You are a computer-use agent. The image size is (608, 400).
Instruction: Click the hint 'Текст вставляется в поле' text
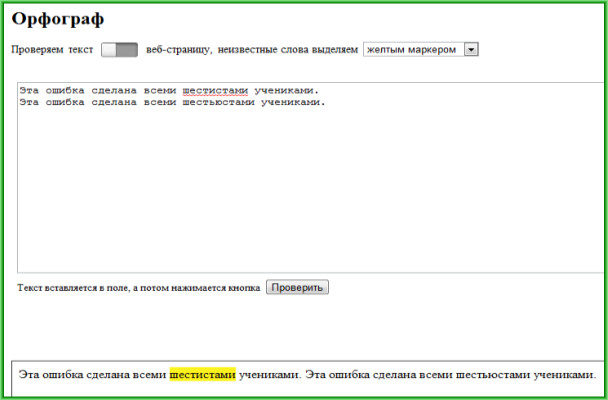pyautogui.click(x=73, y=288)
